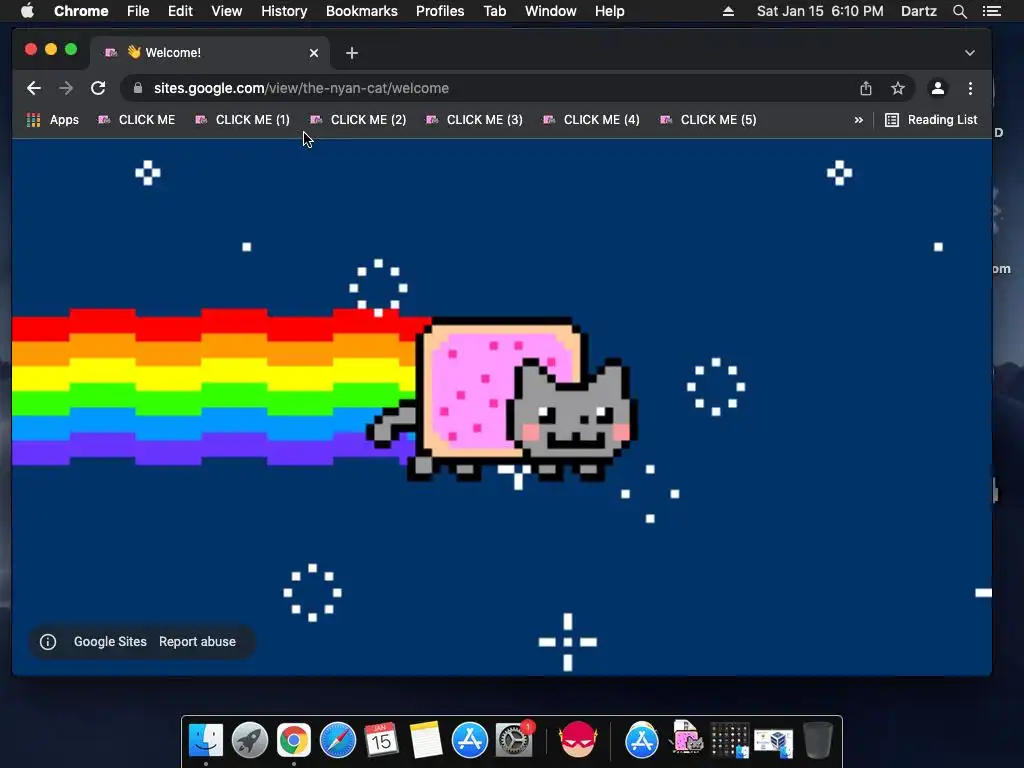Click the Nyan Cat image

[502, 400]
